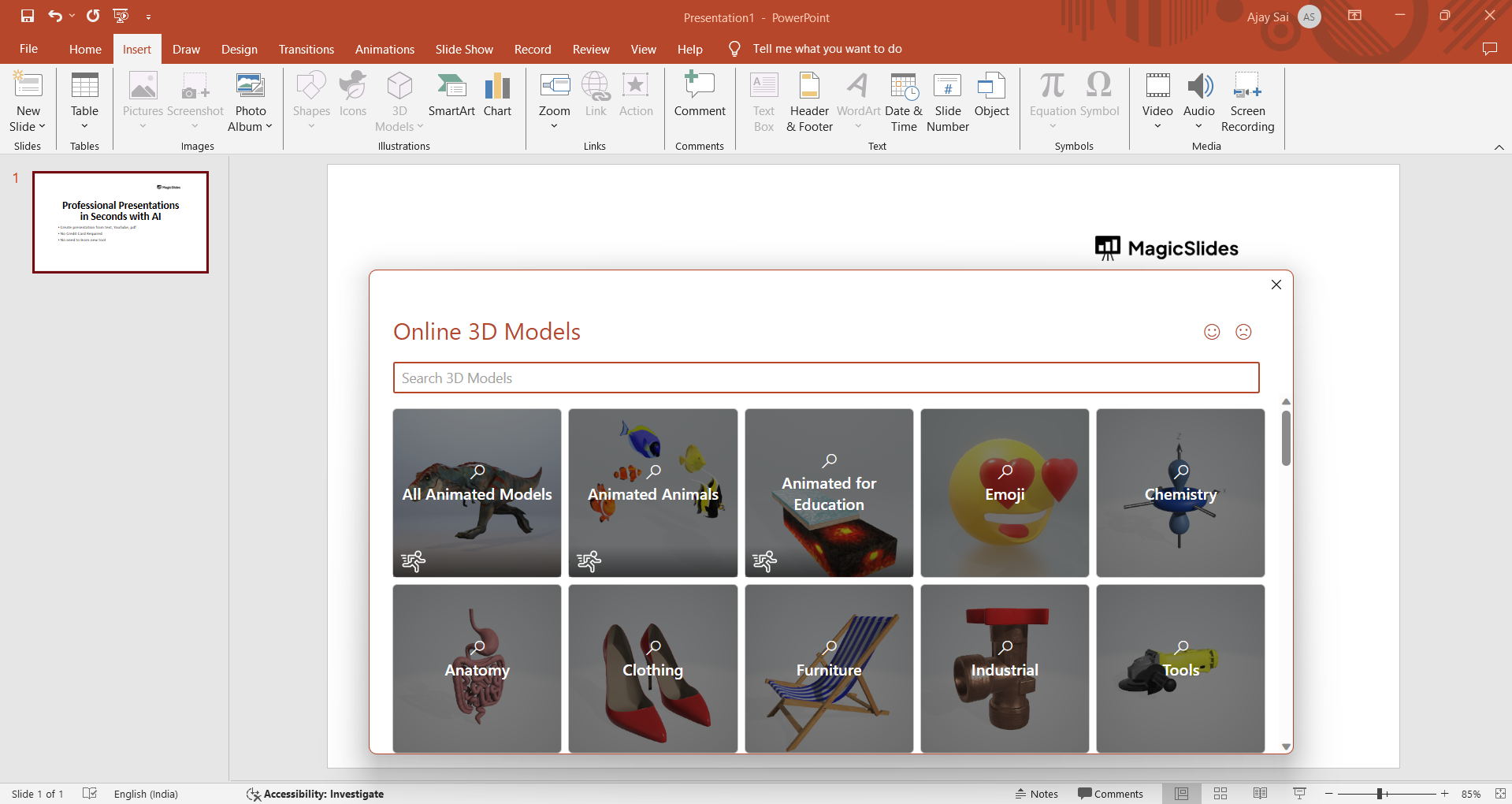This screenshot has width=1512, height=804.
Task: Browse the Furniture 3D models category
Action: [829, 668]
